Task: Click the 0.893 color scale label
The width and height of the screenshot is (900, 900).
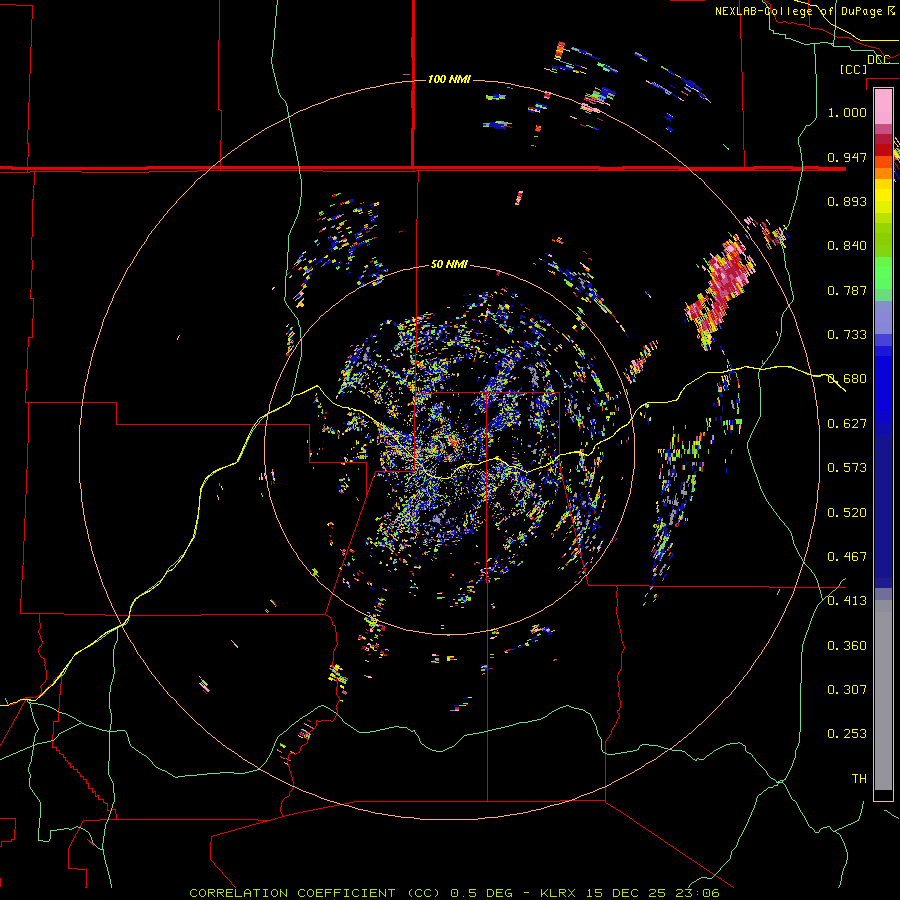Action: tap(847, 201)
